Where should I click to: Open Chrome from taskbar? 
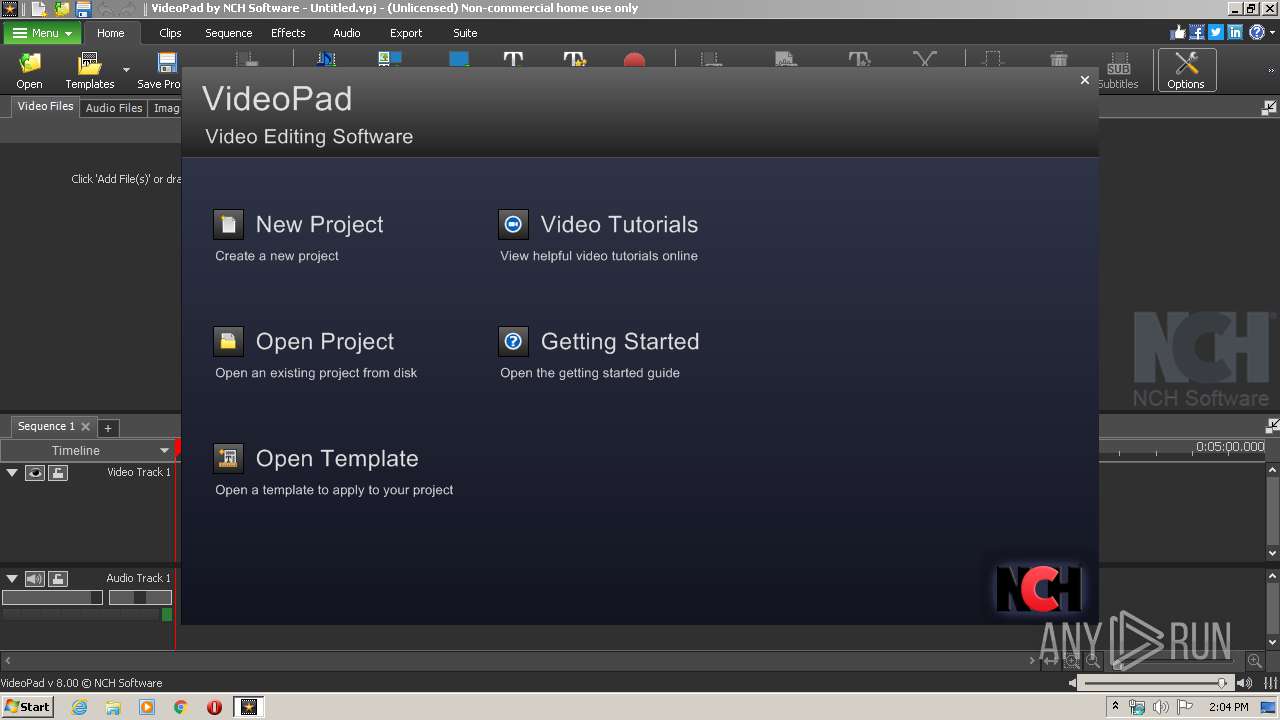181,707
